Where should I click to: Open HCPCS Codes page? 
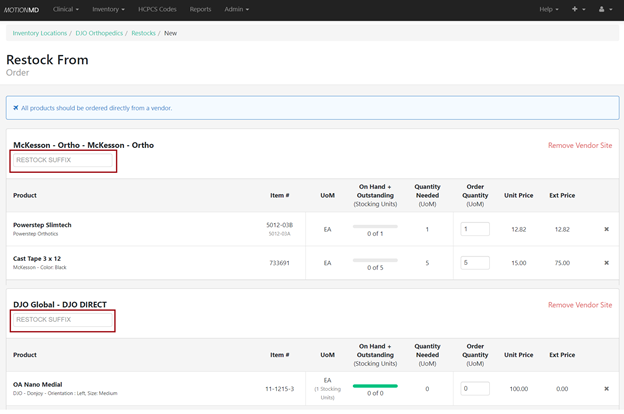158,9
